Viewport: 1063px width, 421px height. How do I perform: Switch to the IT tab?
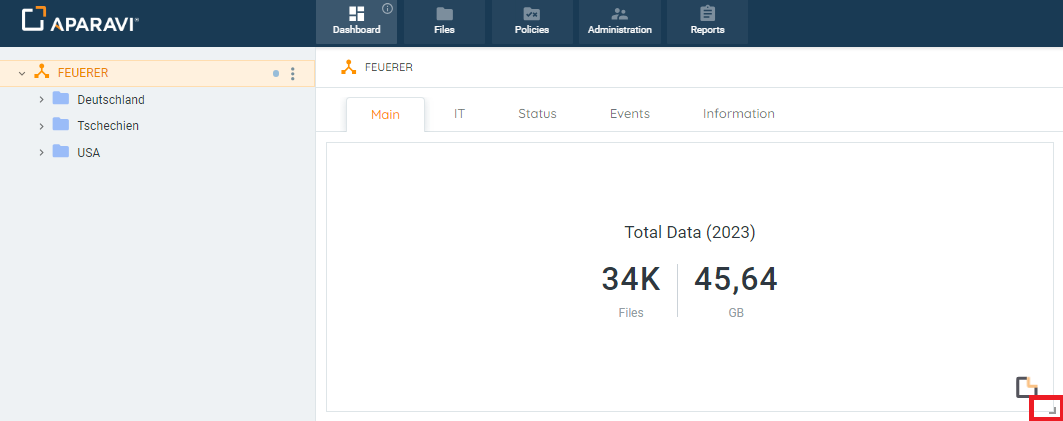[x=459, y=114]
